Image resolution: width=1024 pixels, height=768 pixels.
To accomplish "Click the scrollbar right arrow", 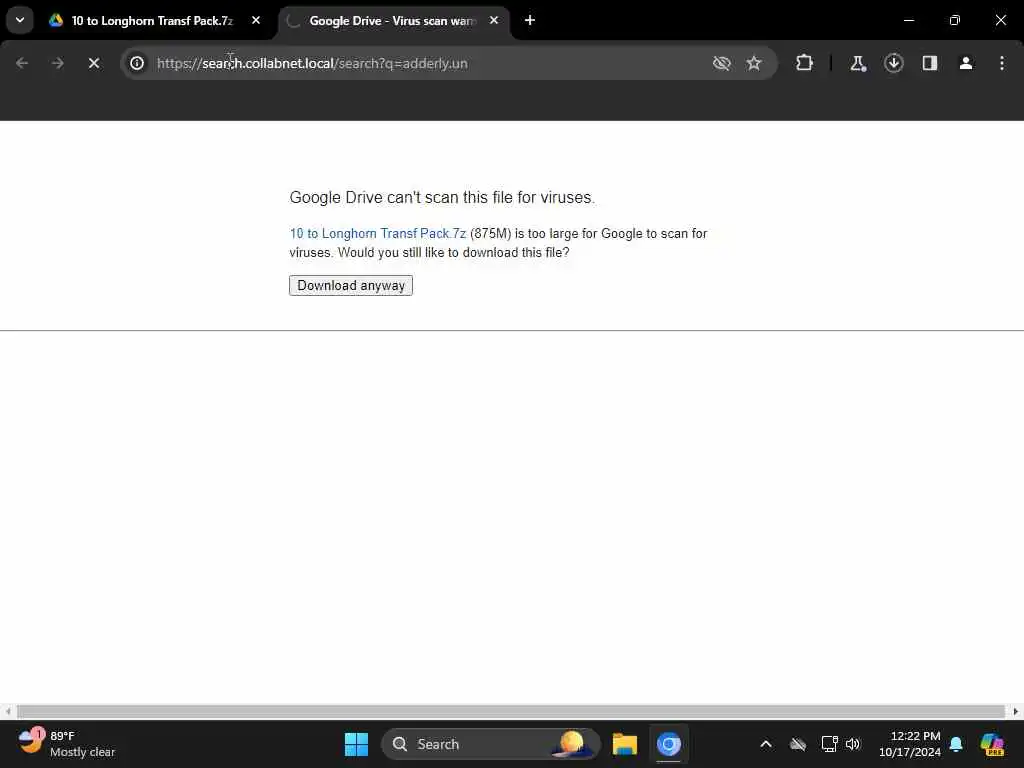I will tap(1016, 711).
